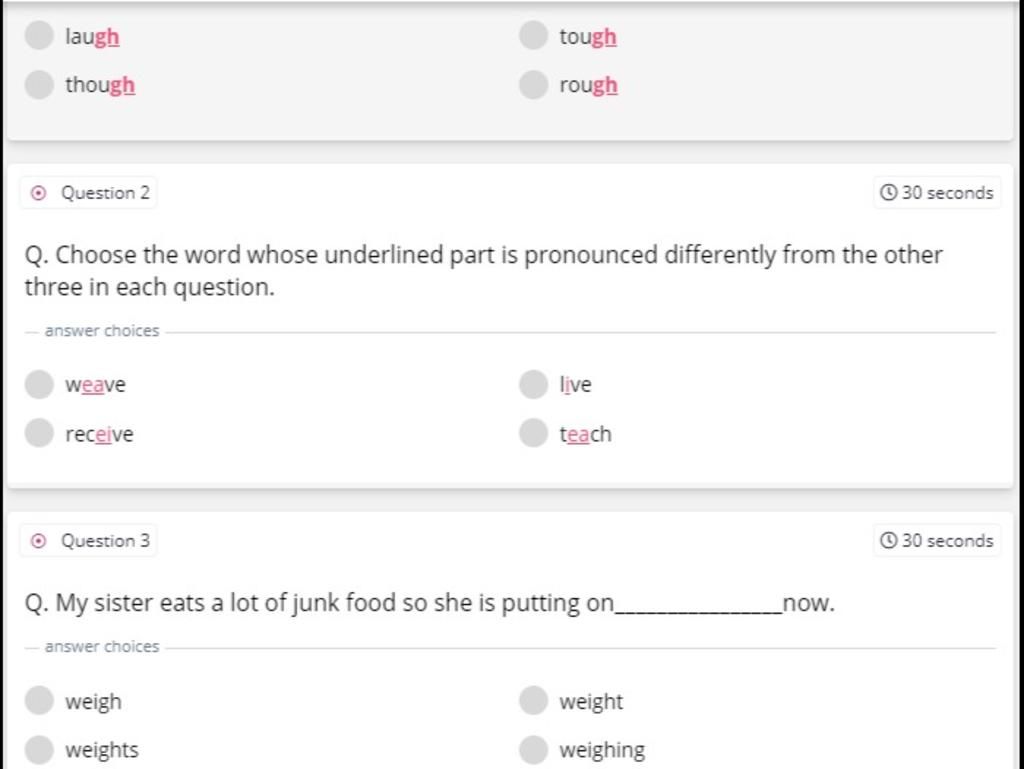The height and width of the screenshot is (769, 1024).
Task: Click the Question 3 label badge
Action: coord(88,541)
